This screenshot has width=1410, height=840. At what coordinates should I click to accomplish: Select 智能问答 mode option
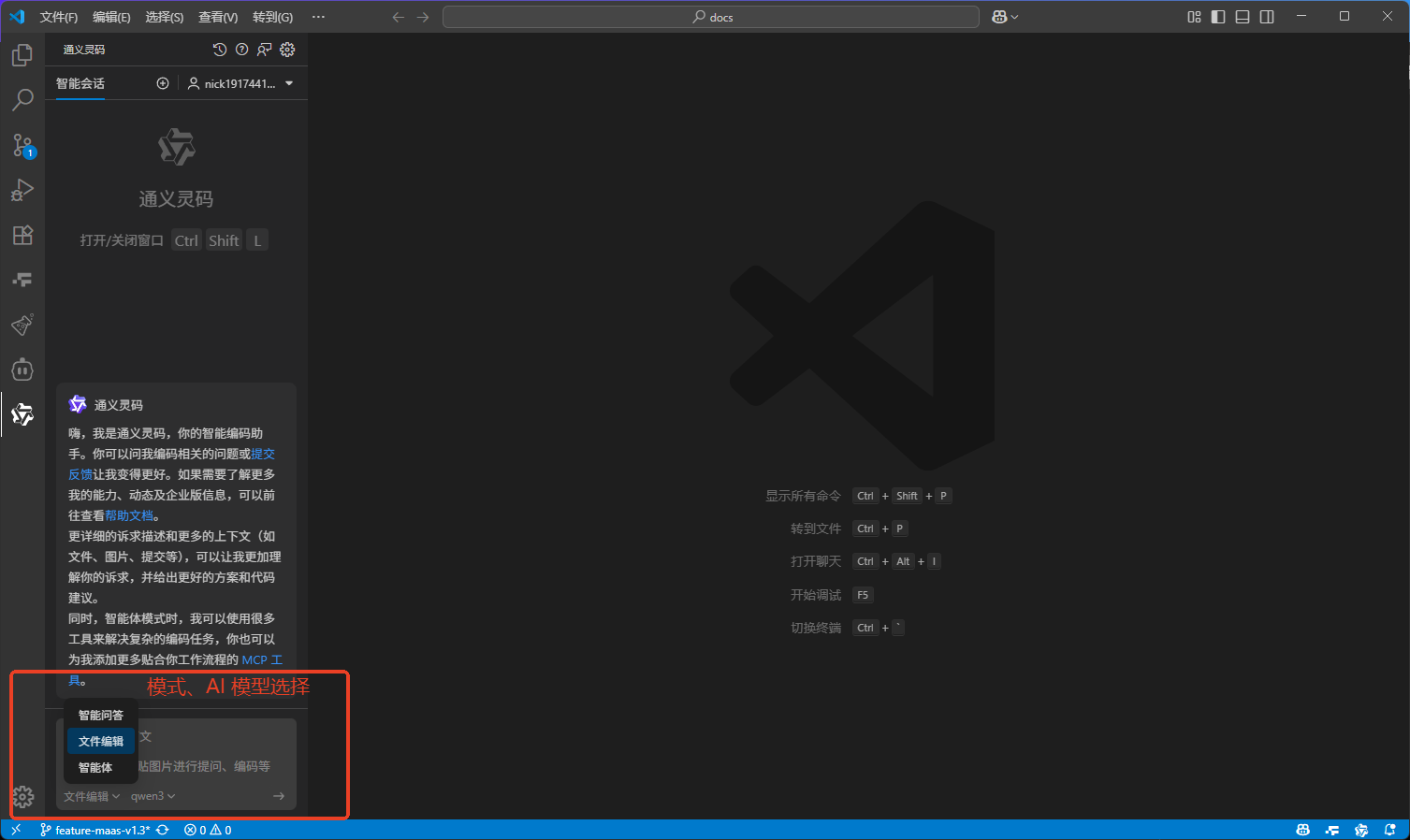101,715
